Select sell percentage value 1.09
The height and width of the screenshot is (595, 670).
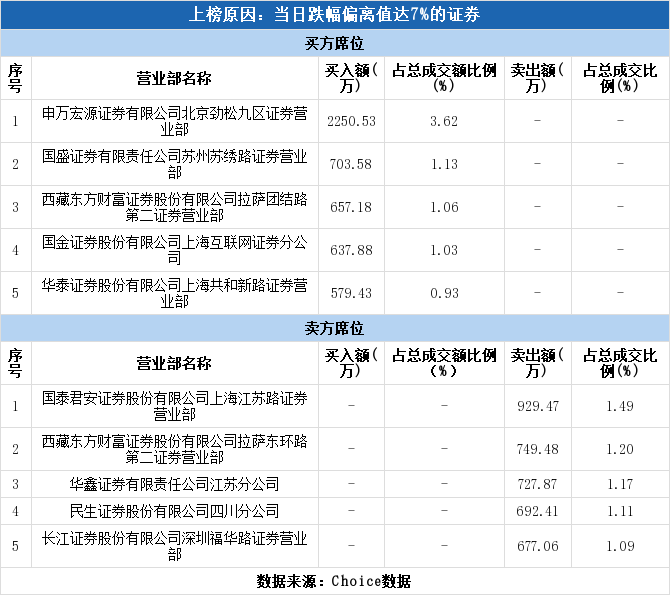[620, 546]
